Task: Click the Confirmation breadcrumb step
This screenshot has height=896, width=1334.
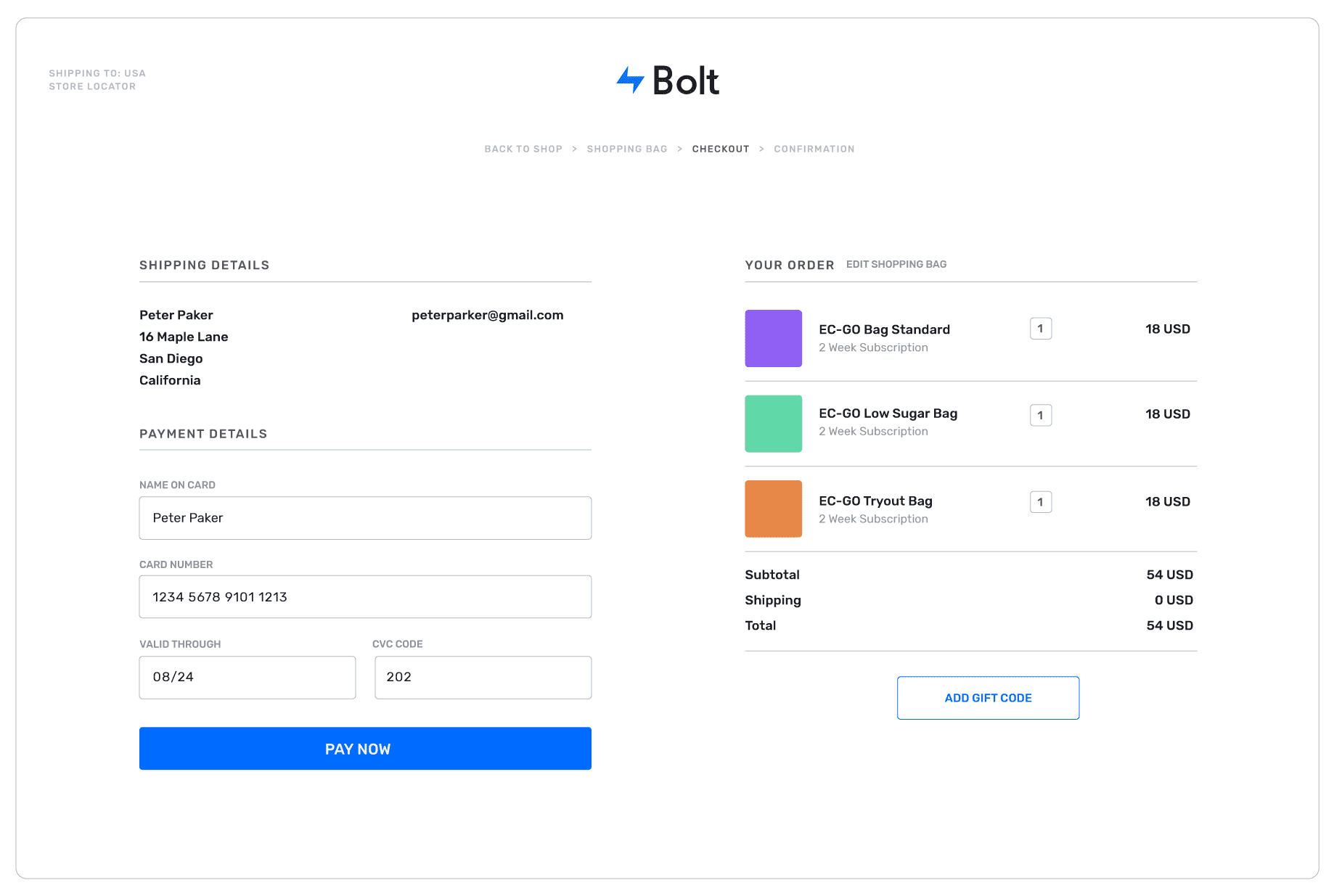Action: pyautogui.click(x=814, y=148)
